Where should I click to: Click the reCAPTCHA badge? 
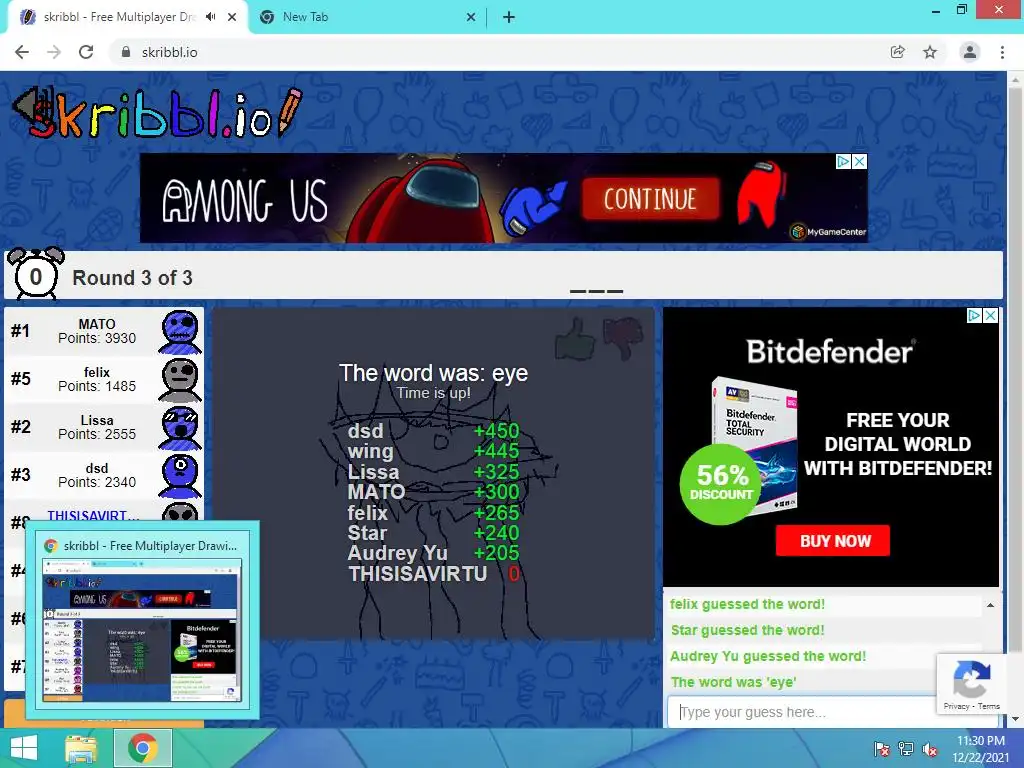click(972, 684)
